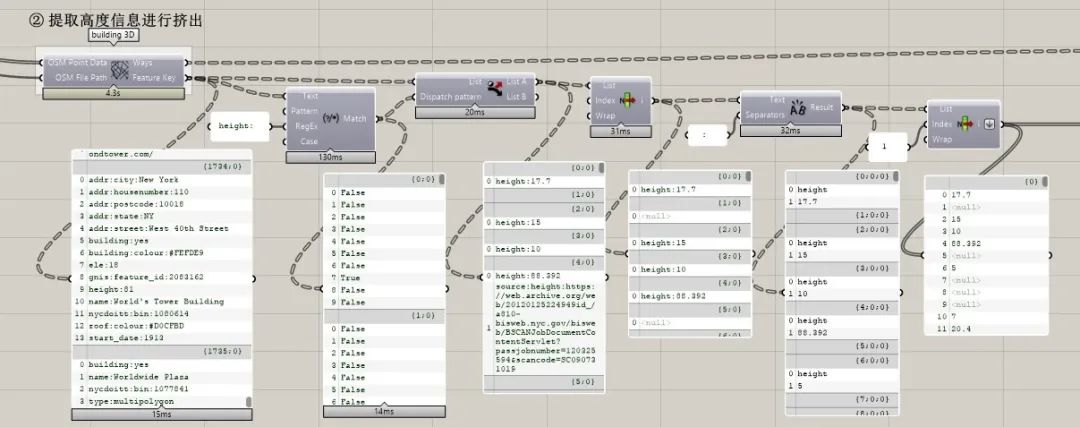Click the 4.3s profiler label
1080x427 pixels.
114,94
